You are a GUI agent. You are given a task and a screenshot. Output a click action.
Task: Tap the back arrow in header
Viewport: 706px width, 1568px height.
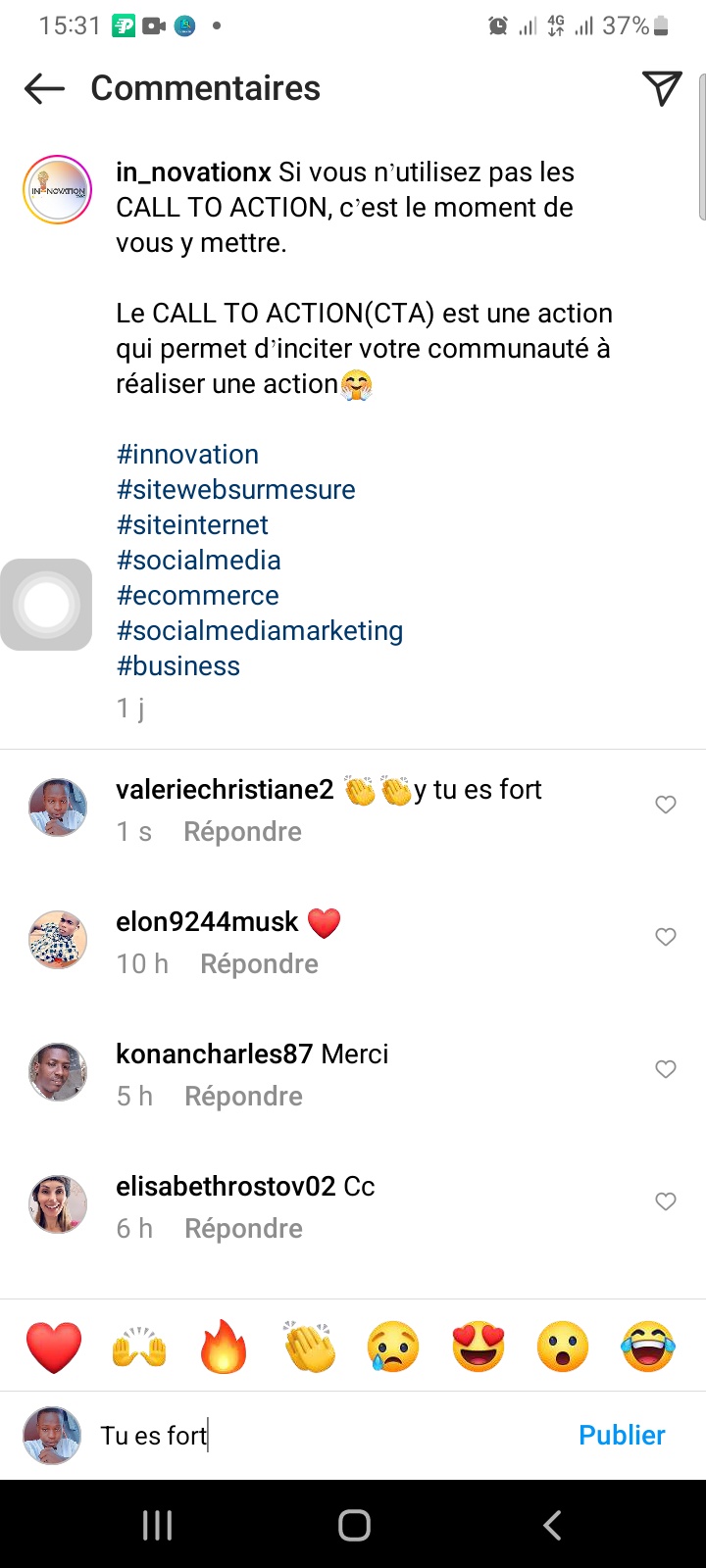click(x=44, y=88)
